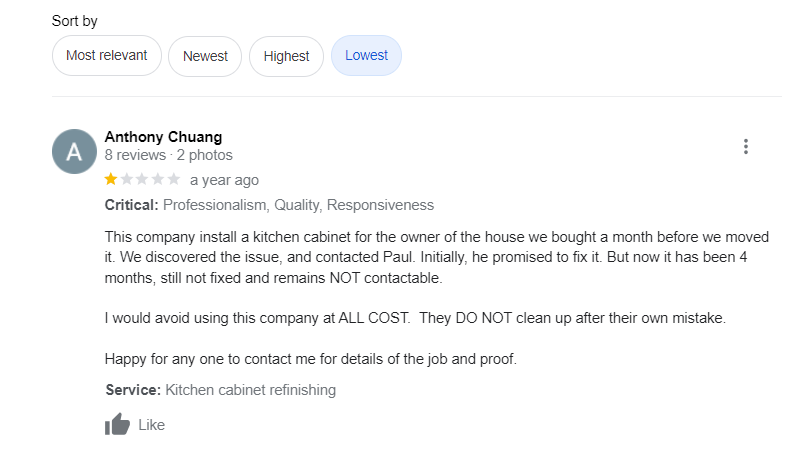
Task: Click the 'a year ago' timestamp
Action: click(x=224, y=180)
